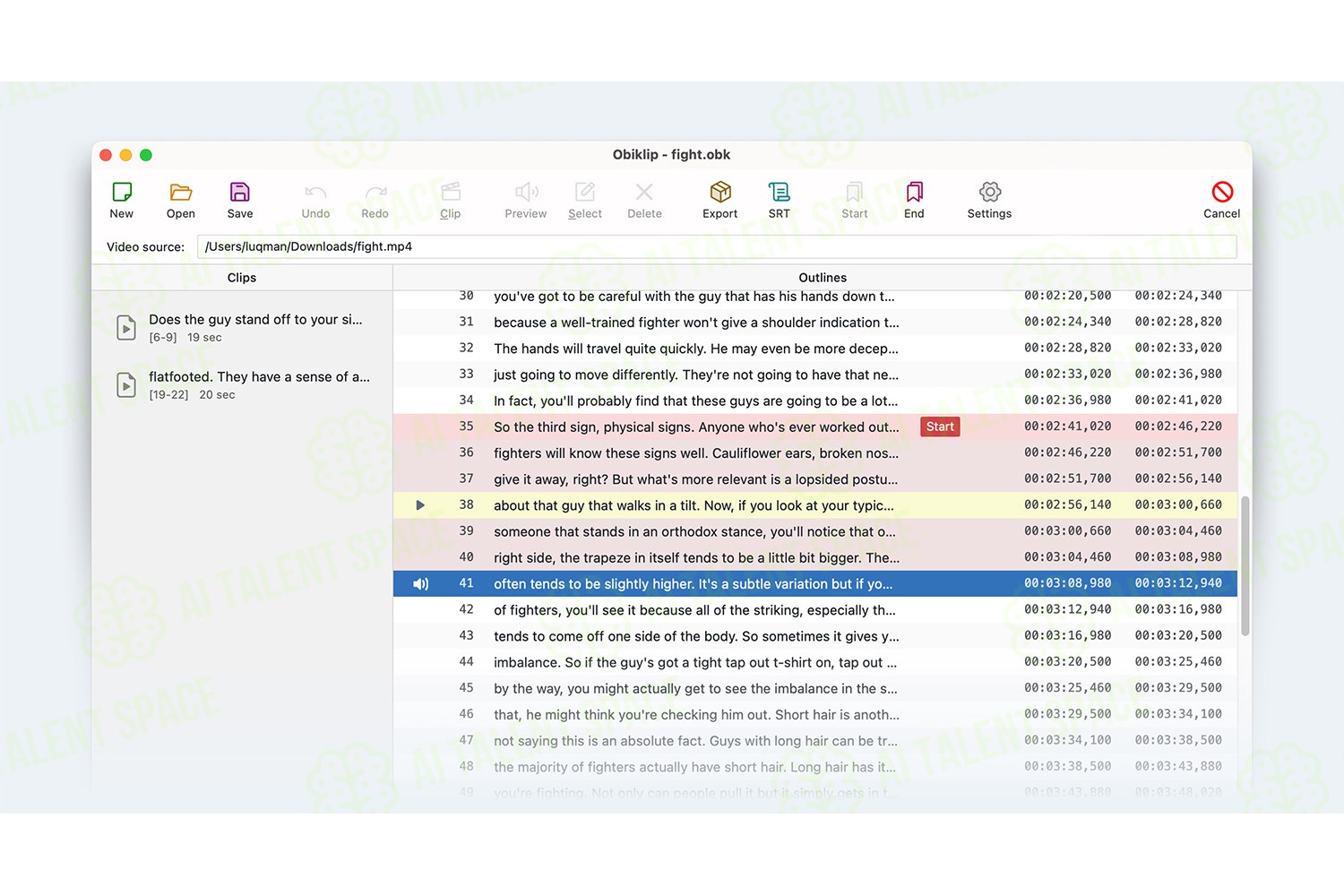The width and height of the screenshot is (1344, 896).
Task: Click end time 00:03:34,100 on row 46
Action: point(1178,715)
